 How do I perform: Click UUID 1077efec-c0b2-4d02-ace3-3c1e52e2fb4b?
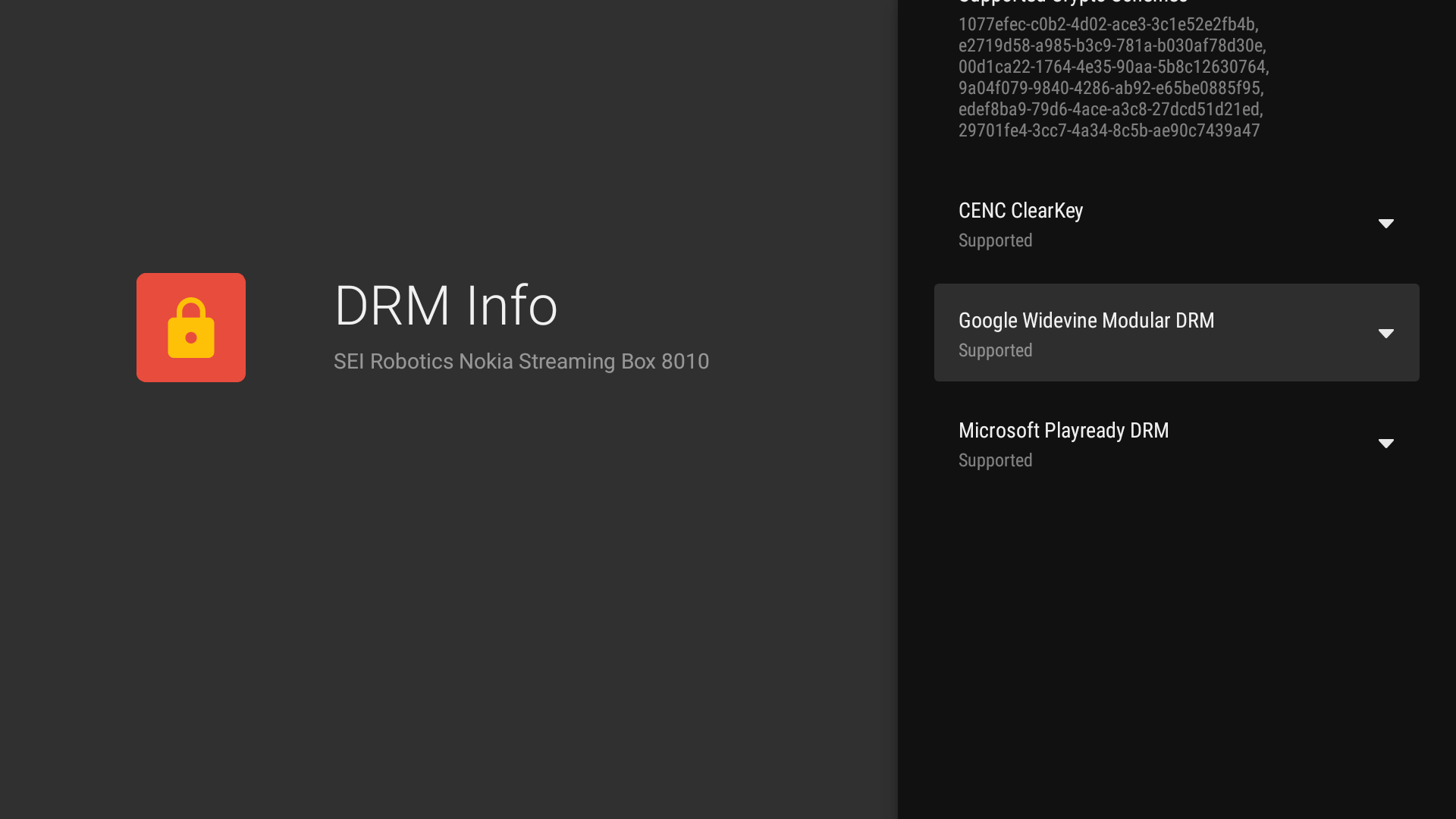click(x=1108, y=24)
